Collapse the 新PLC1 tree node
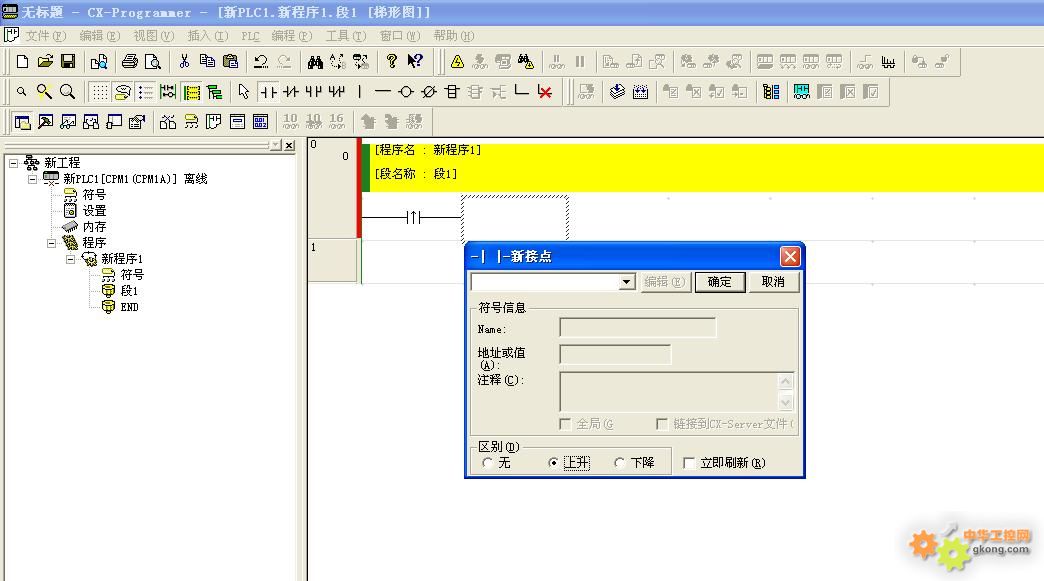The width and height of the screenshot is (1044, 581). pyautogui.click(x=32, y=179)
